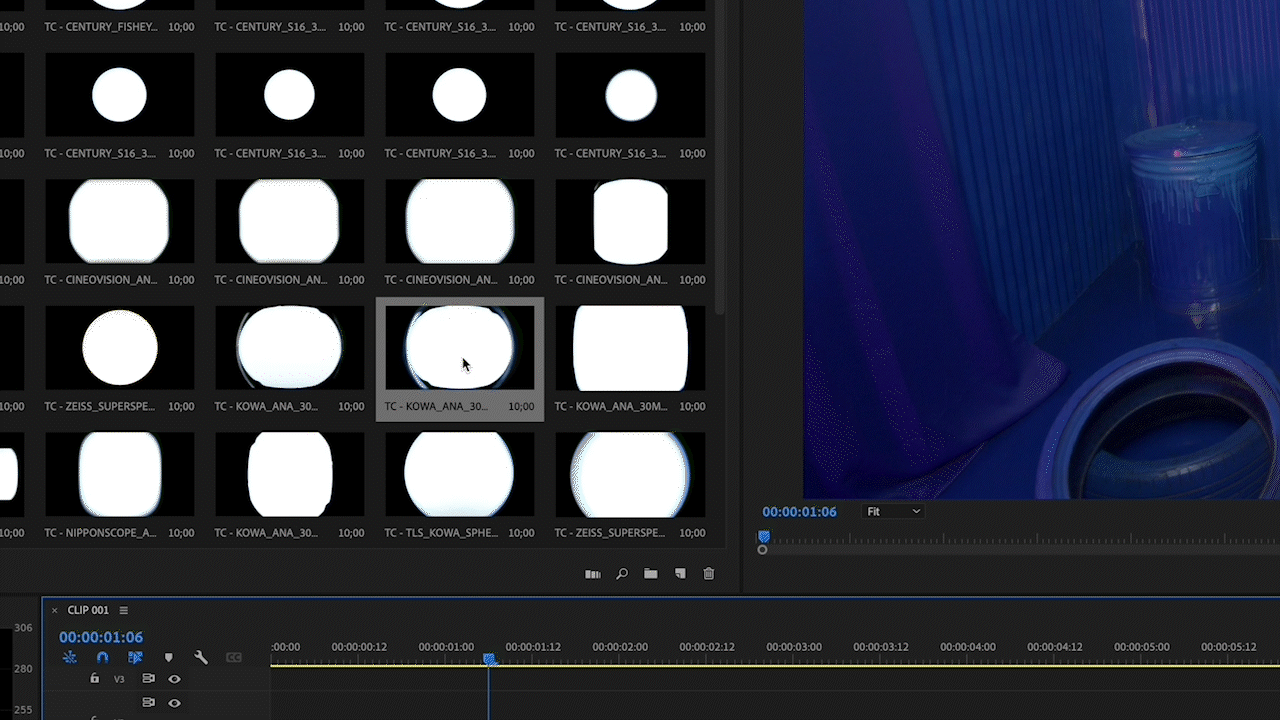Open Timeline Display Settings wrench

click(200, 658)
